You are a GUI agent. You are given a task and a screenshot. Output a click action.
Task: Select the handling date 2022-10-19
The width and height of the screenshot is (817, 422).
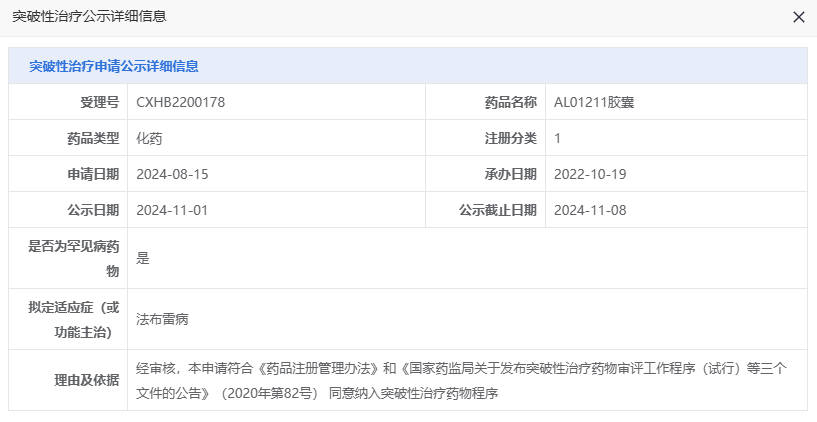pyautogui.click(x=590, y=174)
